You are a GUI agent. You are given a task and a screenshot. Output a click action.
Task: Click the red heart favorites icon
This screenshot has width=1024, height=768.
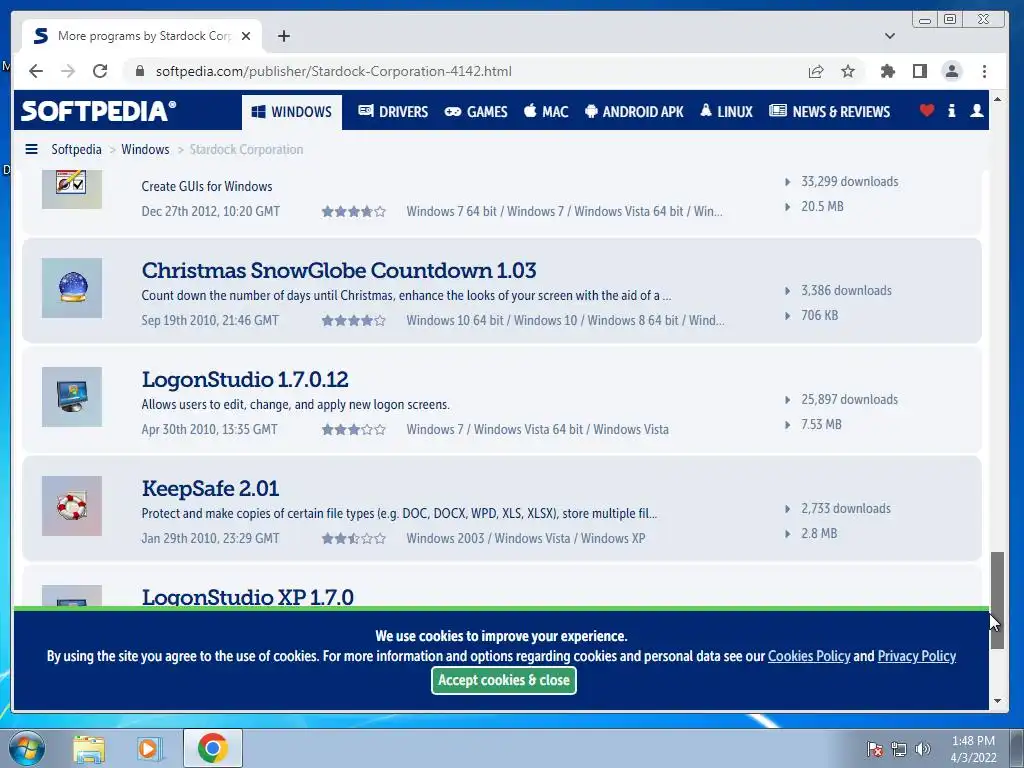pos(927,110)
